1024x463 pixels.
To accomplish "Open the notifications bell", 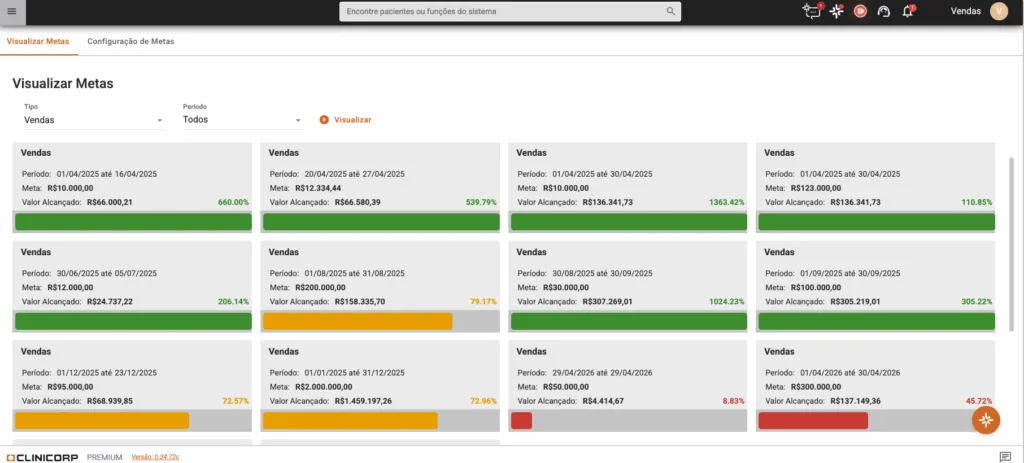I will 907,11.
